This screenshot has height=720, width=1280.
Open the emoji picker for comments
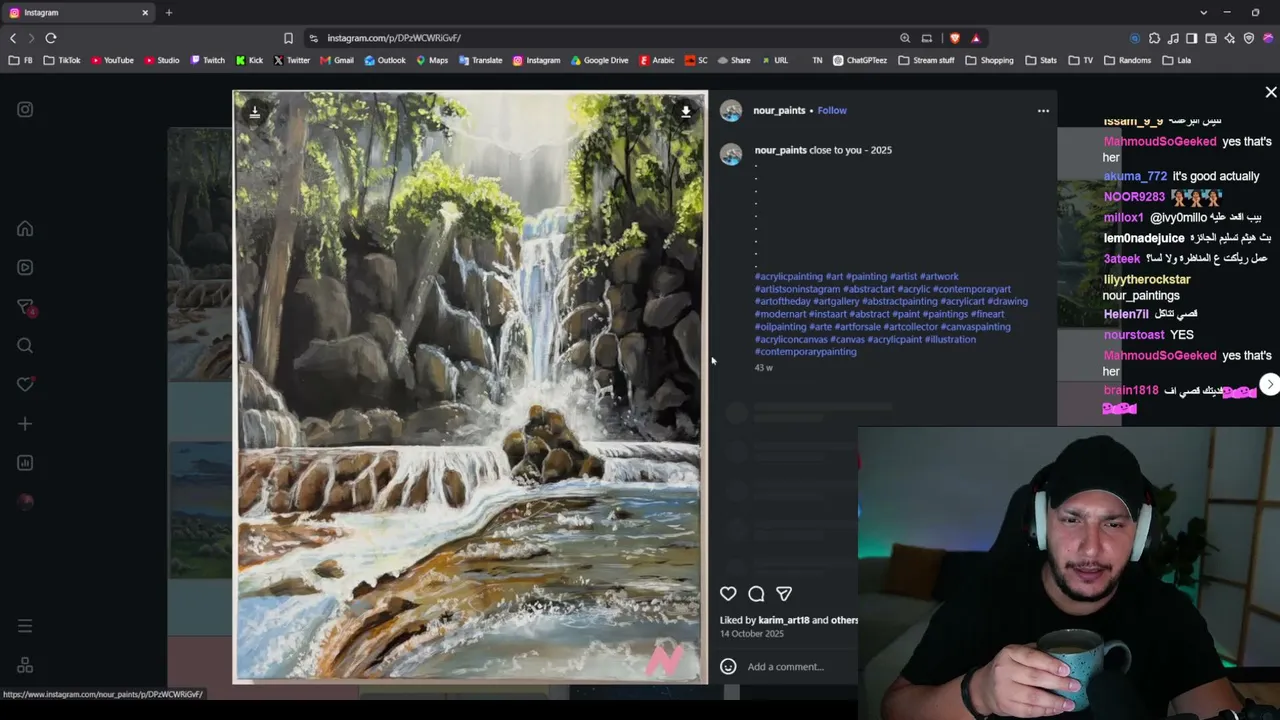click(728, 667)
